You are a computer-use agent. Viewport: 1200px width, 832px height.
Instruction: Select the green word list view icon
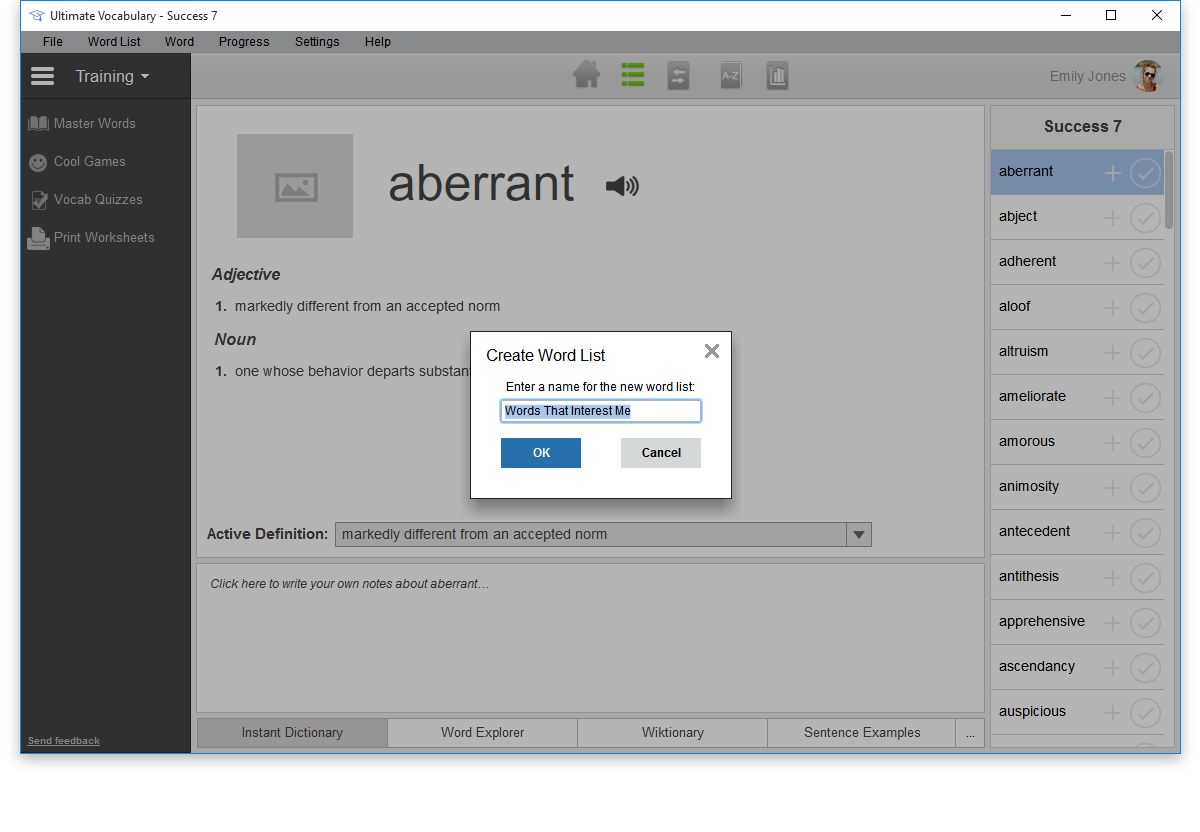pos(632,76)
